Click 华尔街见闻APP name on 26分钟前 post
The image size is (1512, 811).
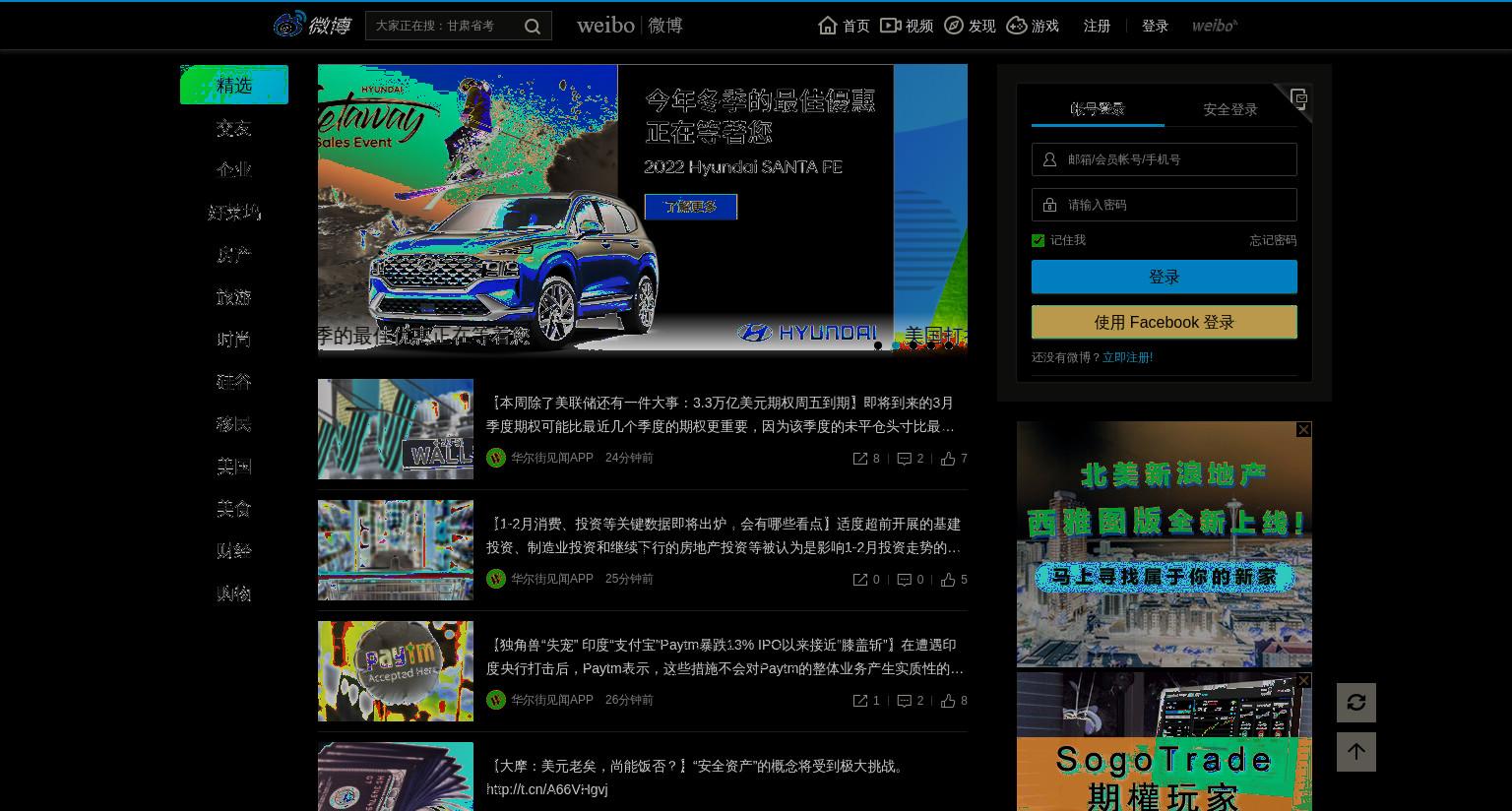click(x=552, y=700)
